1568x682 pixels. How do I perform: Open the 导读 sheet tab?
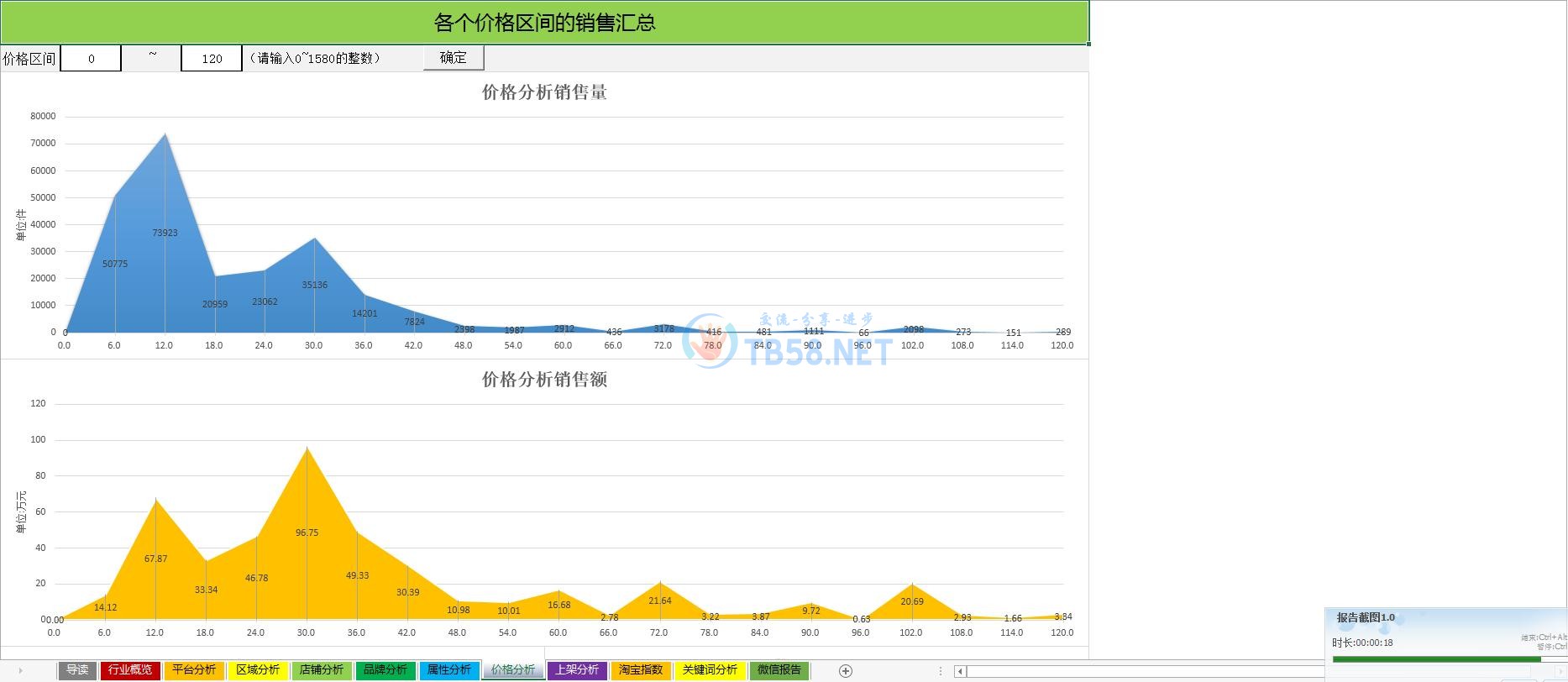click(77, 670)
